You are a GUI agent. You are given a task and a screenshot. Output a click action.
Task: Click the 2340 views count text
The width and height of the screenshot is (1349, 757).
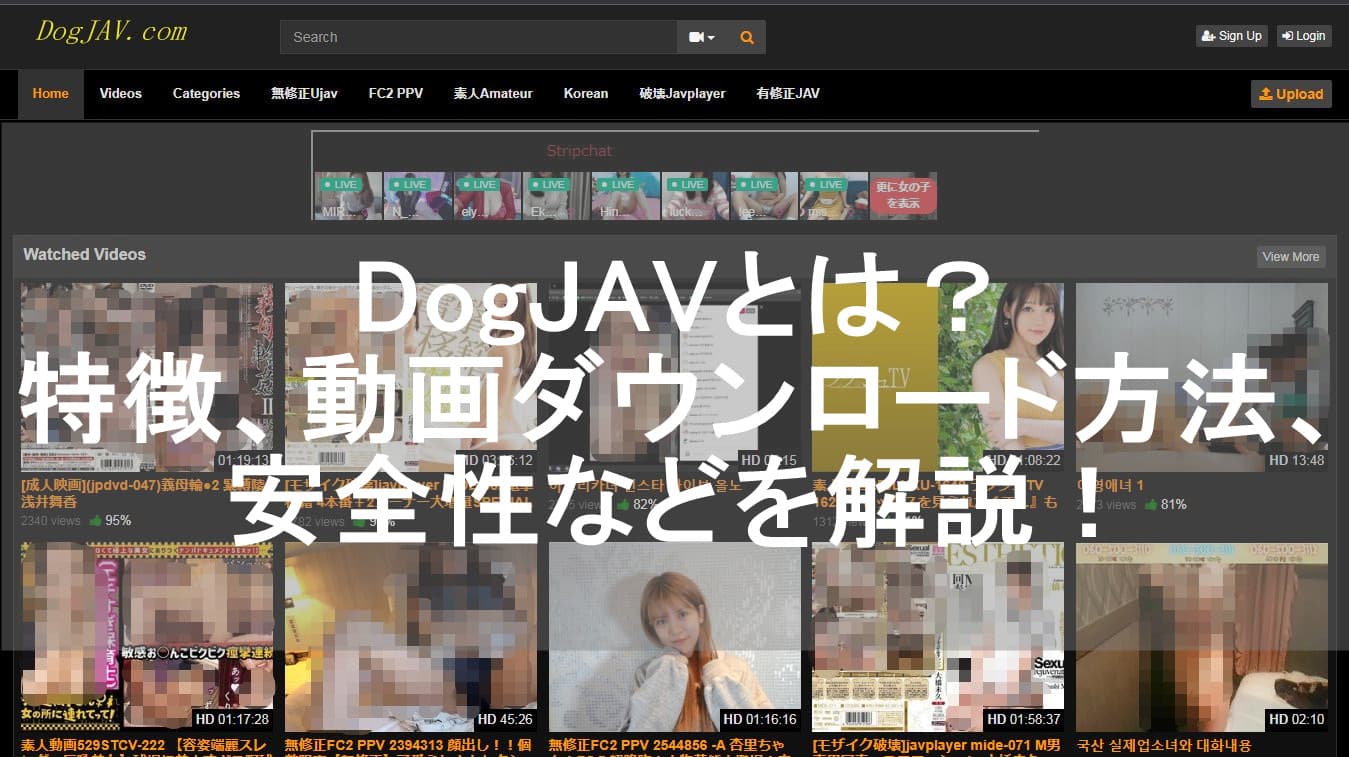[51, 521]
